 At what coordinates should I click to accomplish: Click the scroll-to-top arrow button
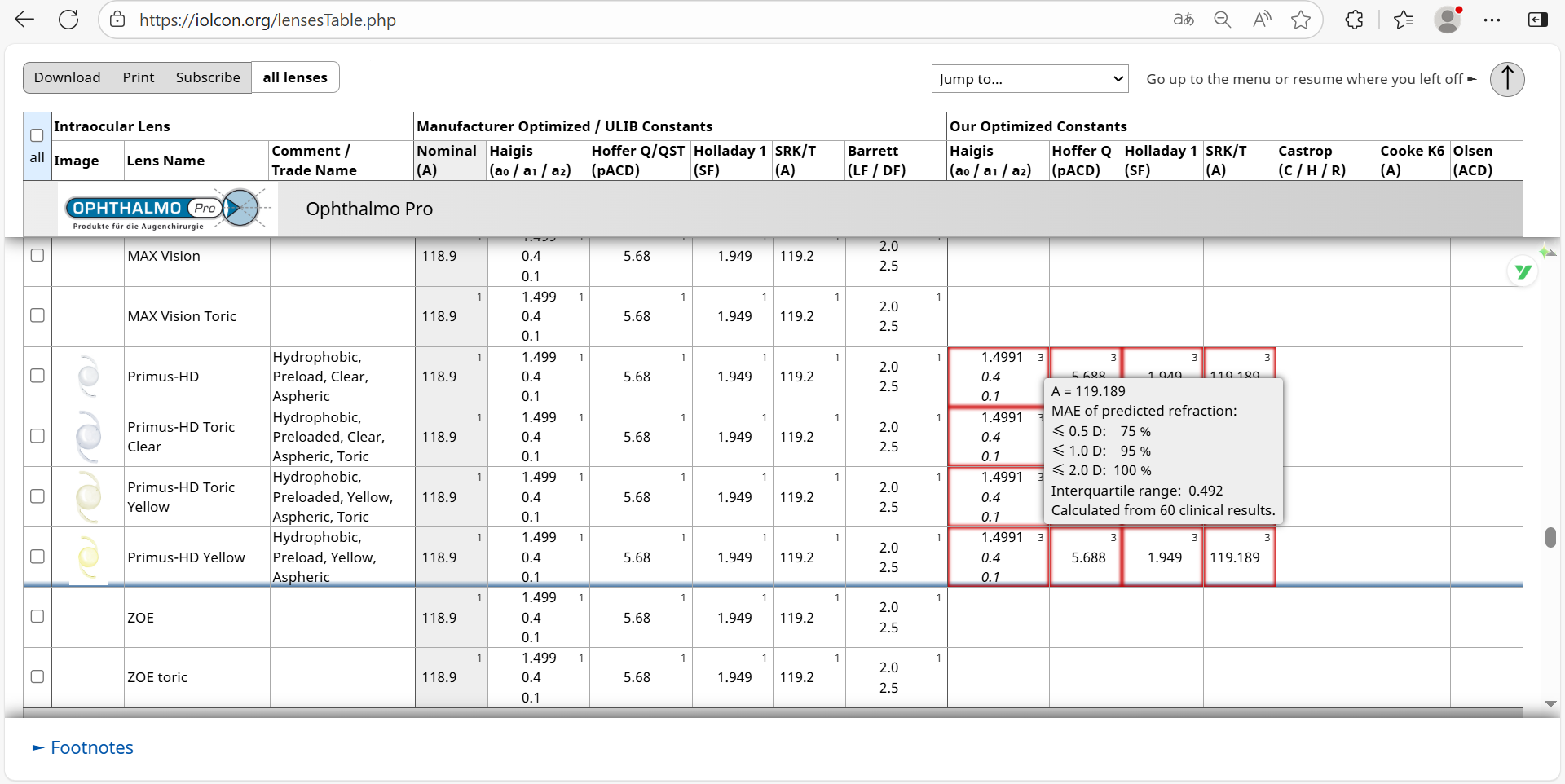(1507, 79)
